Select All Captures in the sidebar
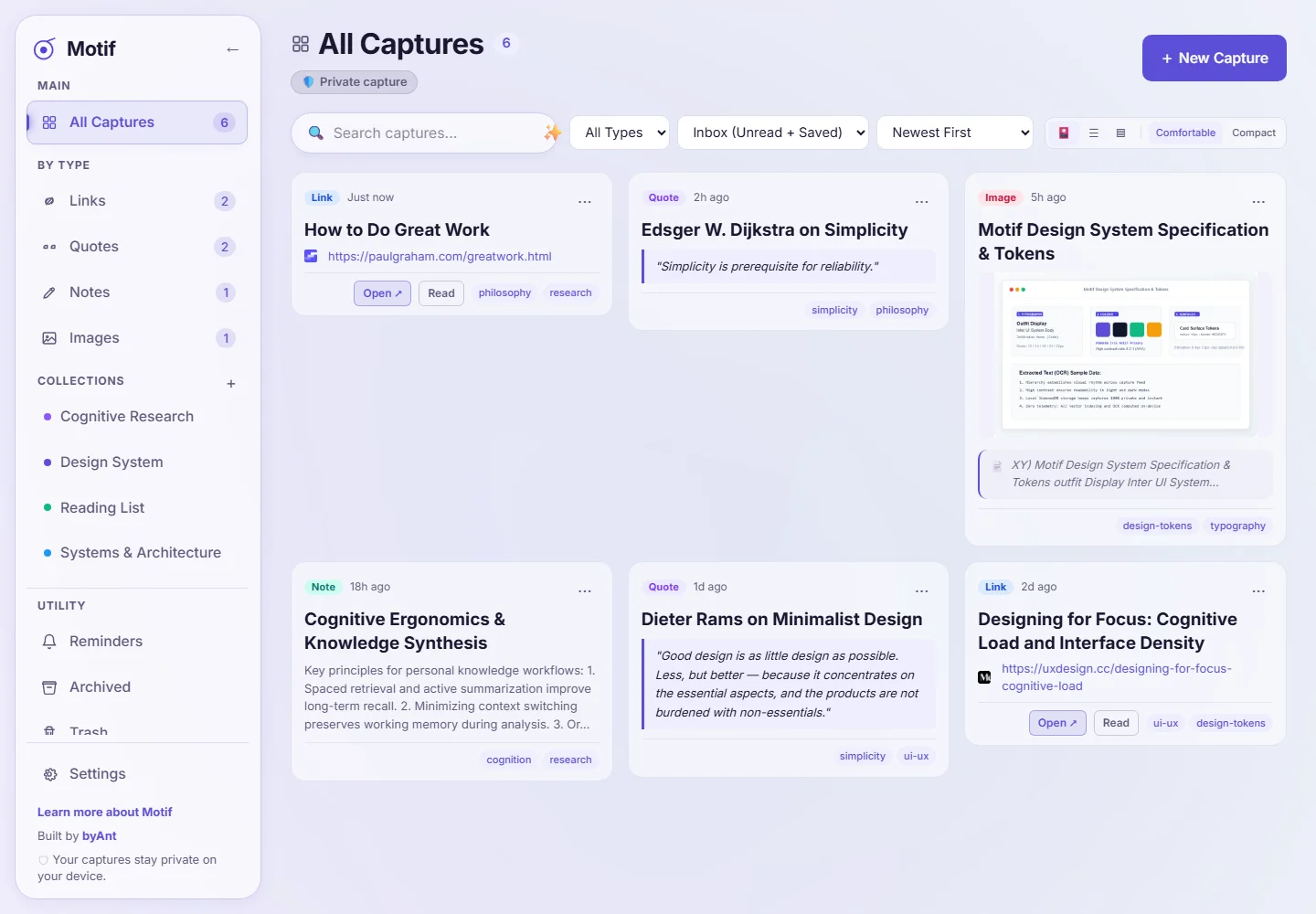This screenshot has width=1316, height=914. coord(137,122)
